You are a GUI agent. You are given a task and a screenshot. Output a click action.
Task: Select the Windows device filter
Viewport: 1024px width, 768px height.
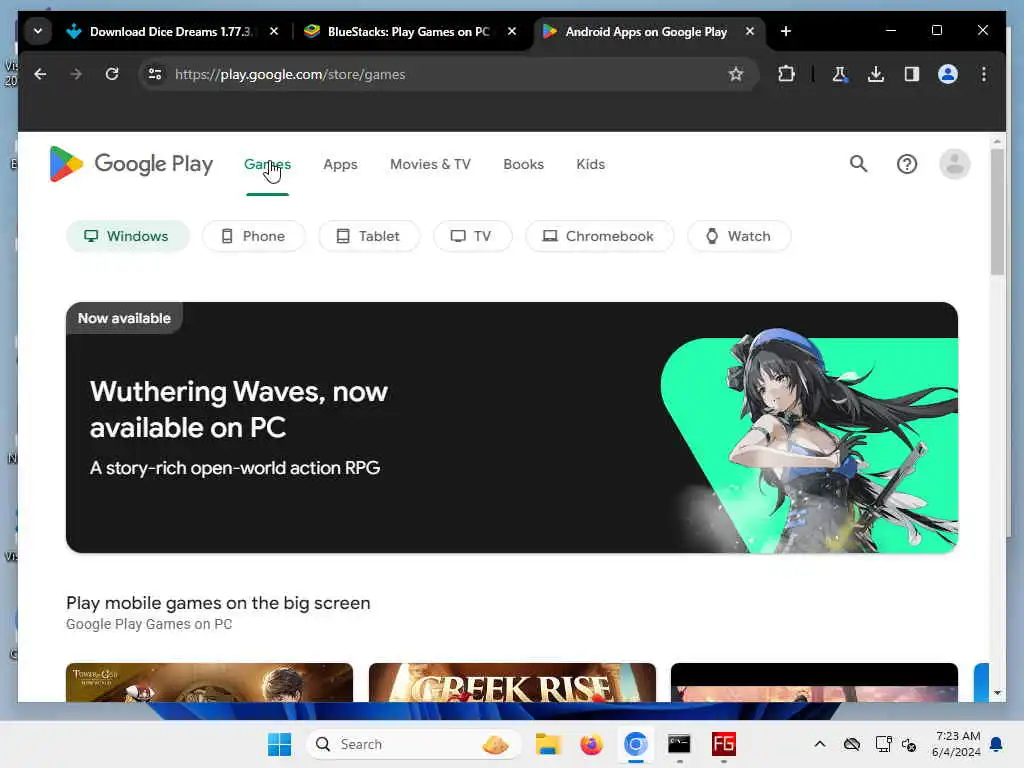click(127, 236)
